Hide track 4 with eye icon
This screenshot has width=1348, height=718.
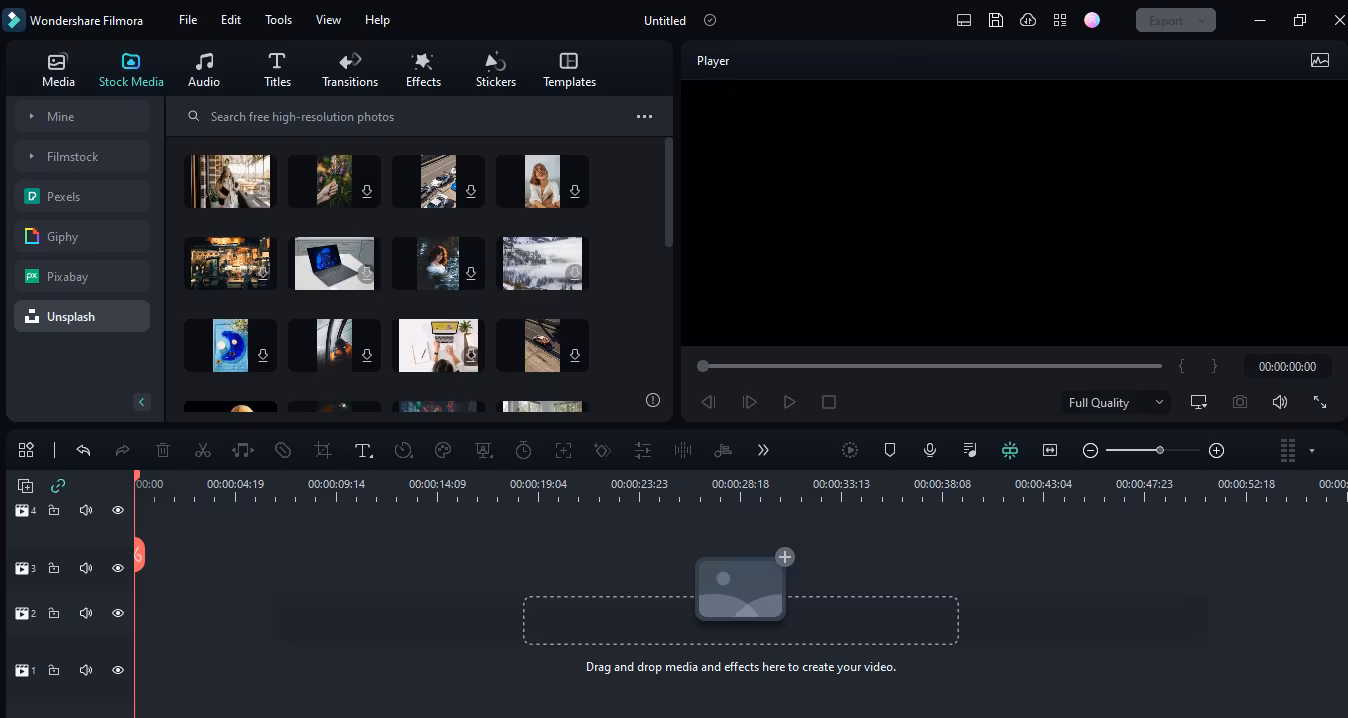click(x=118, y=510)
